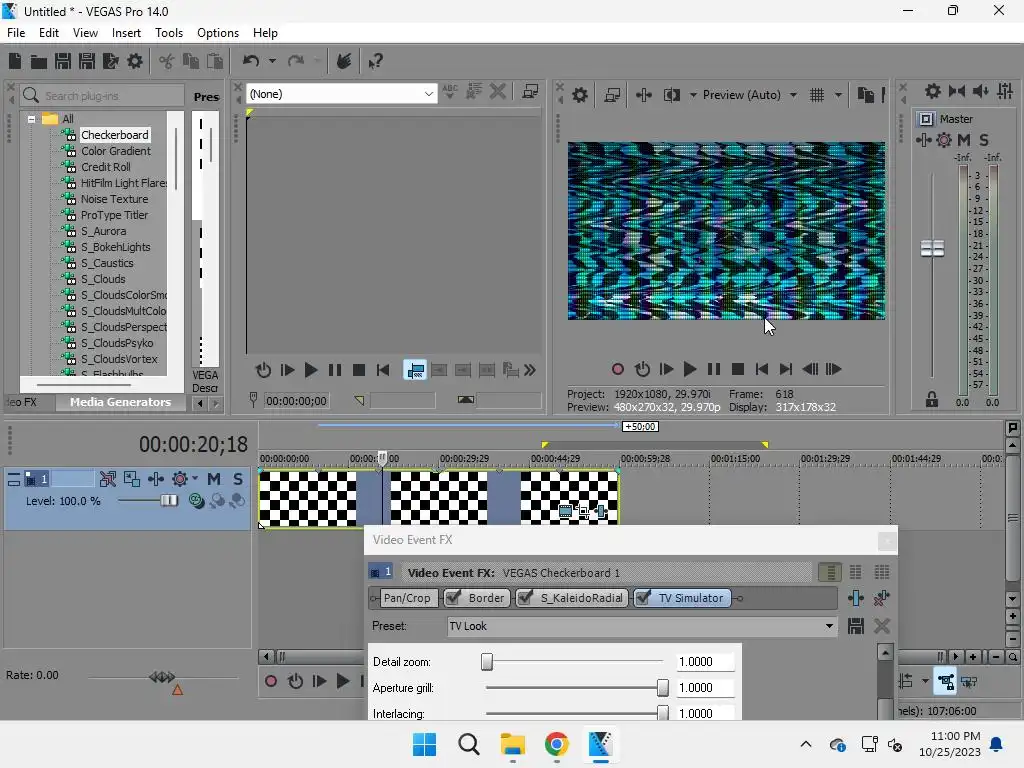Click the plug-in chain add icon
The height and width of the screenshot is (768, 1024).
(x=856, y=598)
